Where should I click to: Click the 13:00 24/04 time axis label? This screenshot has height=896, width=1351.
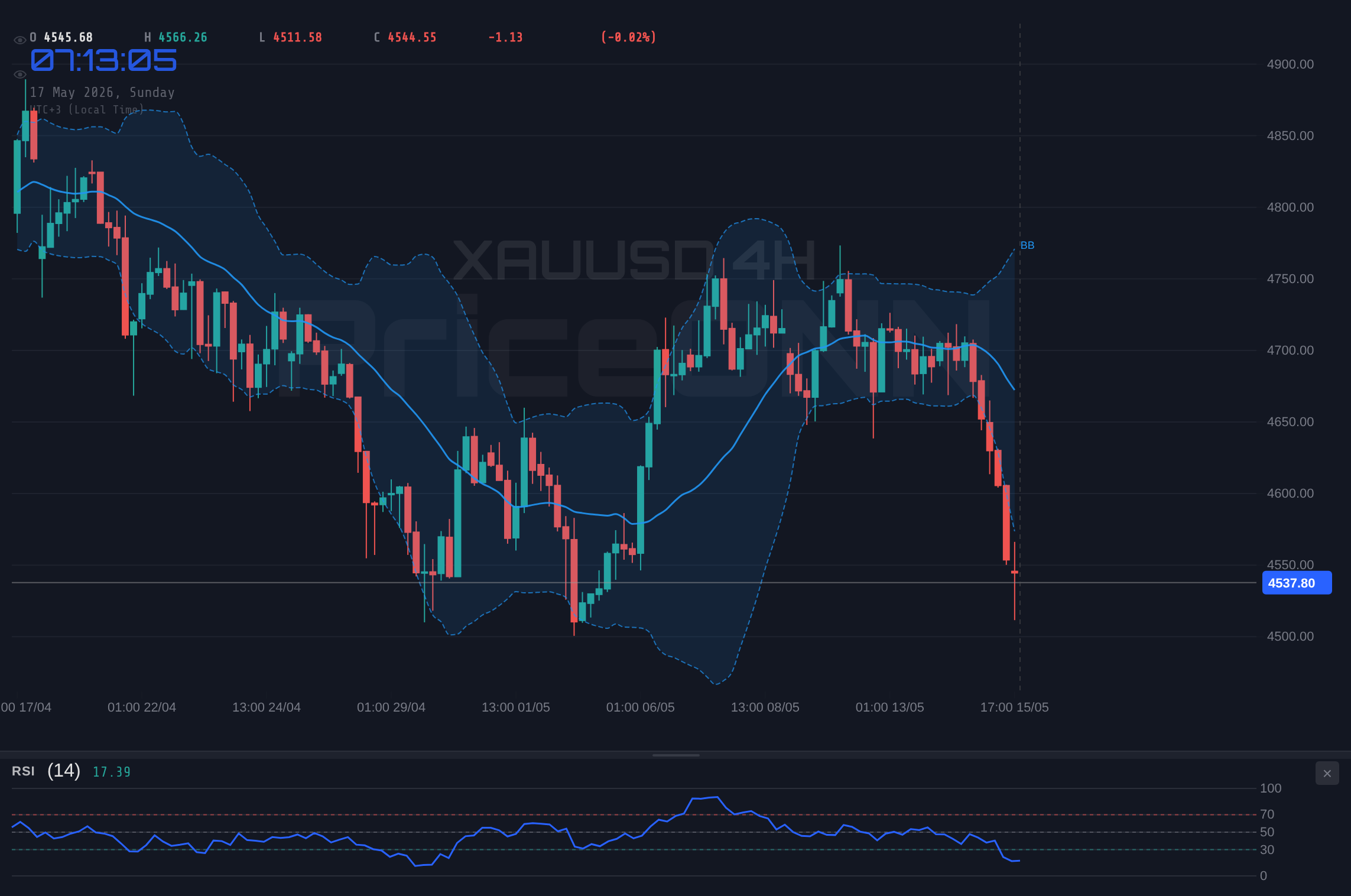[x=267, y=707]
